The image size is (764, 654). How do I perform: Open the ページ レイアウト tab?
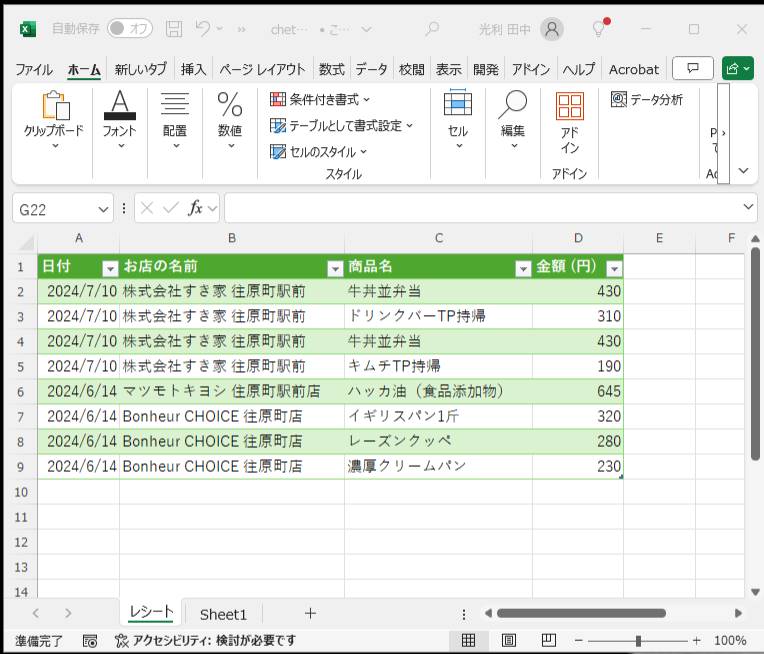(x=262, y=70)
